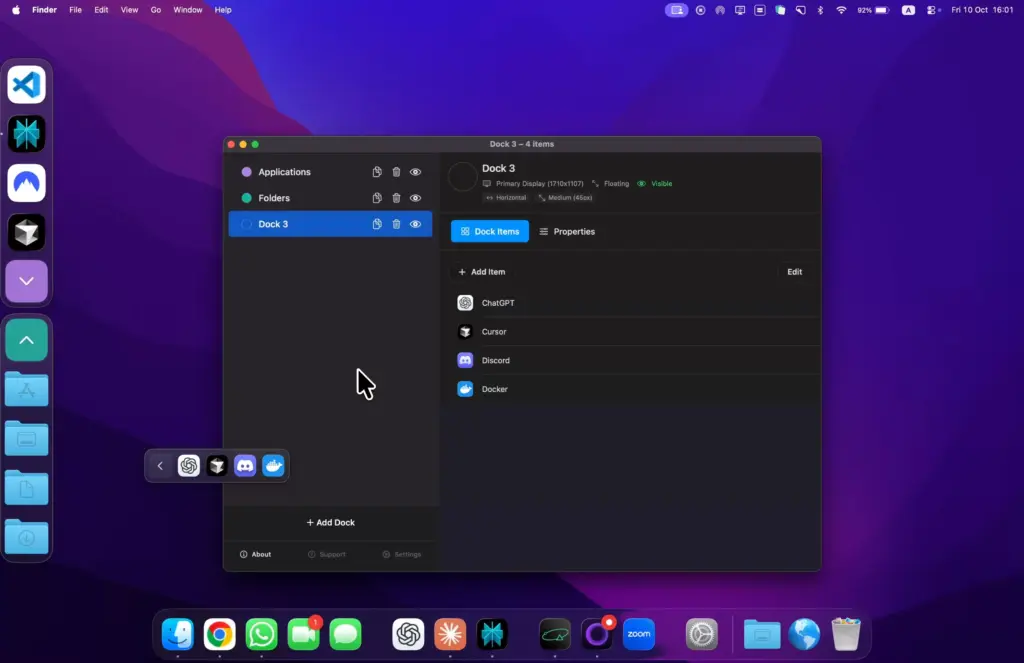The height and width of the screenshot is (663, 1024).
Task: Open the File menu
Action: [x=75, y=10]
